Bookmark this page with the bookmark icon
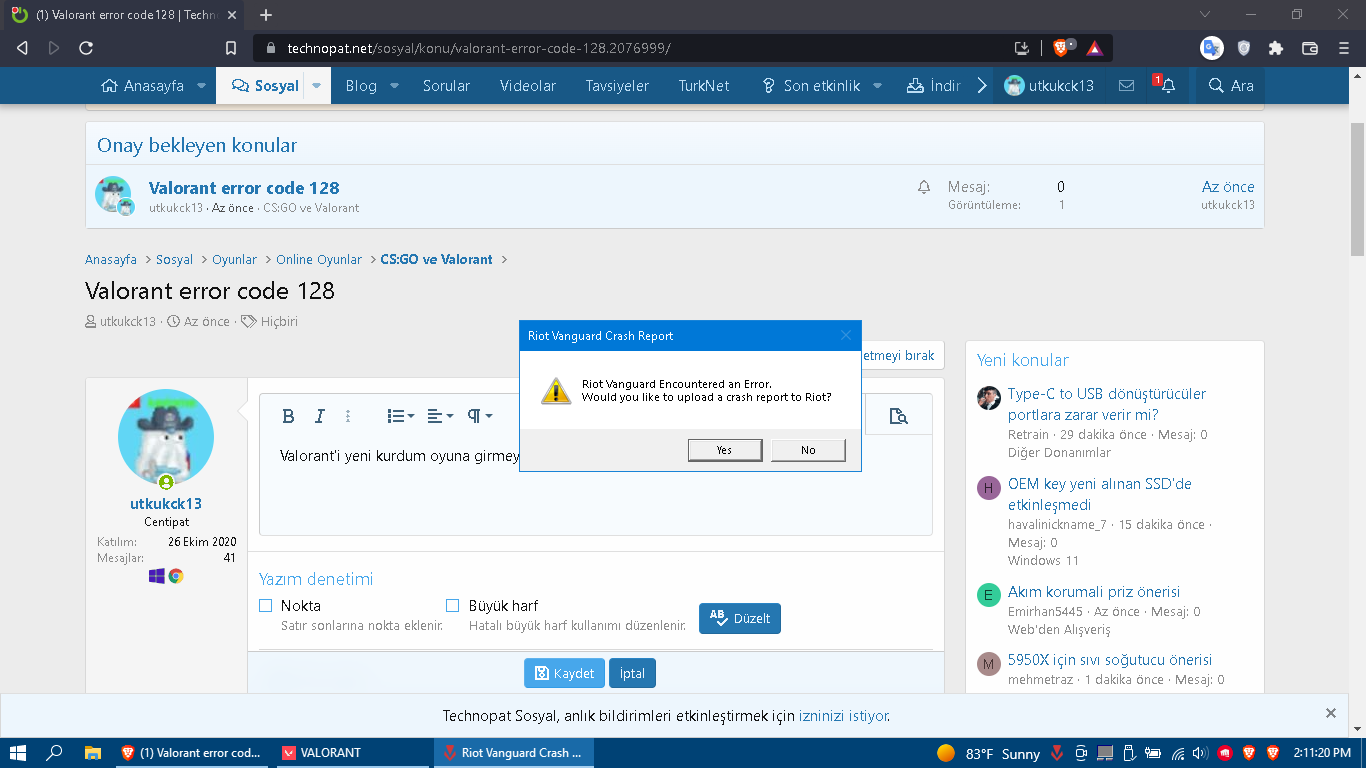Screen dimensions: 1366x768 pyautogui.click(x=231, y=48)
